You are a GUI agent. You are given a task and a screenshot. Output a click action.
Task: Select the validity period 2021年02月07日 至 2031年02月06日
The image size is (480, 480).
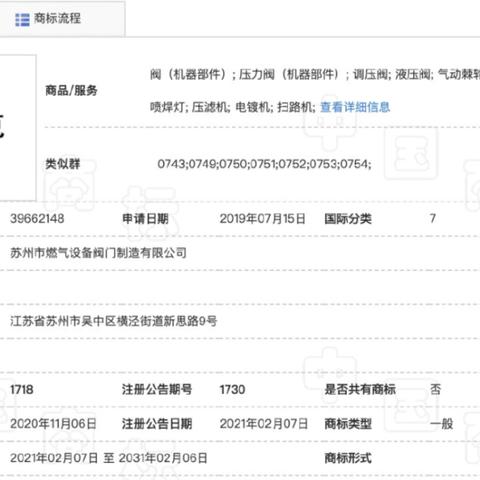coord(109,458)
